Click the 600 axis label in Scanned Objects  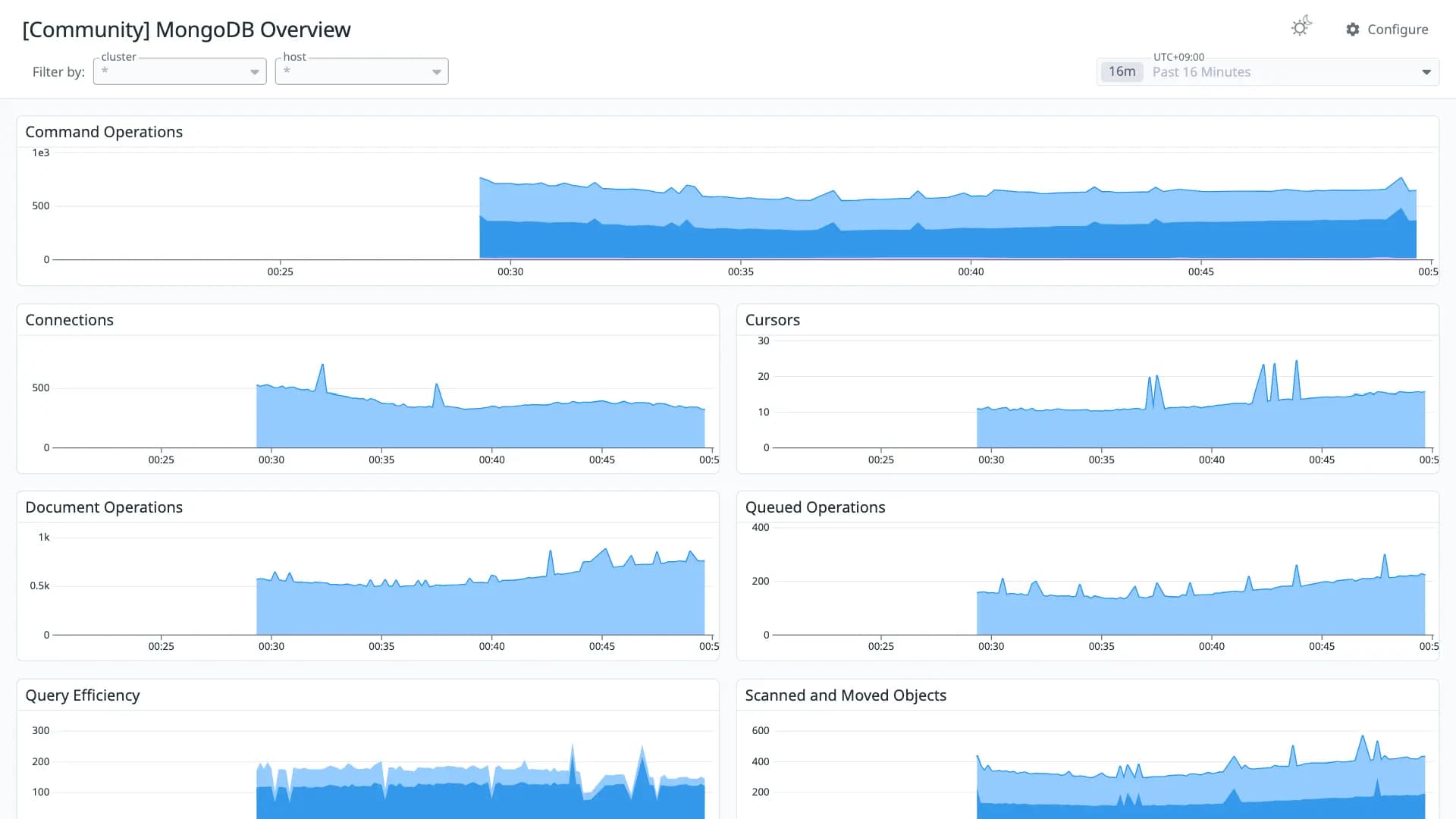click(x=760, y=731)
